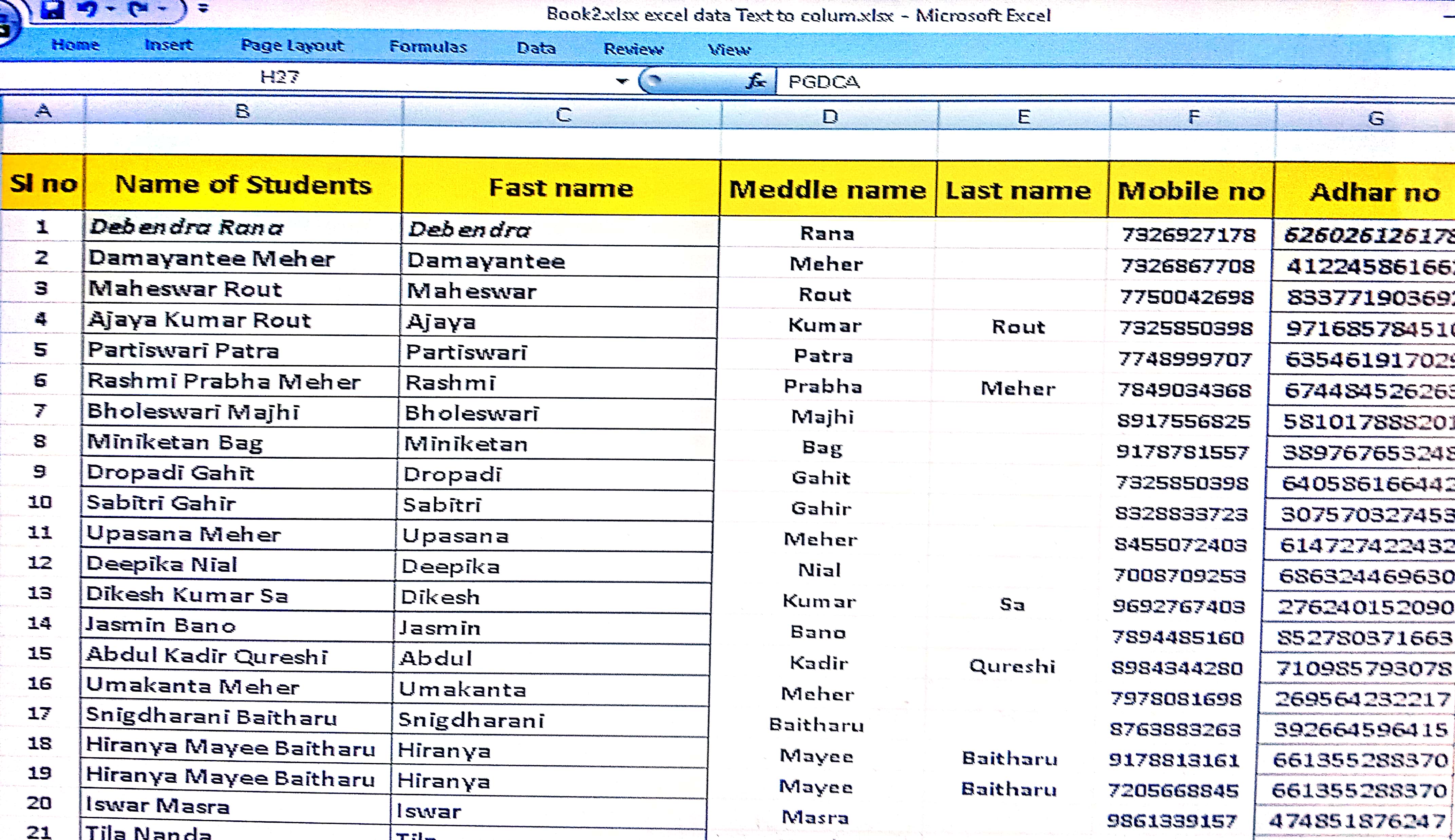
Task: Open the Undo history dropdown arrow
Action: pyautogui.click(x=111, y=9)
